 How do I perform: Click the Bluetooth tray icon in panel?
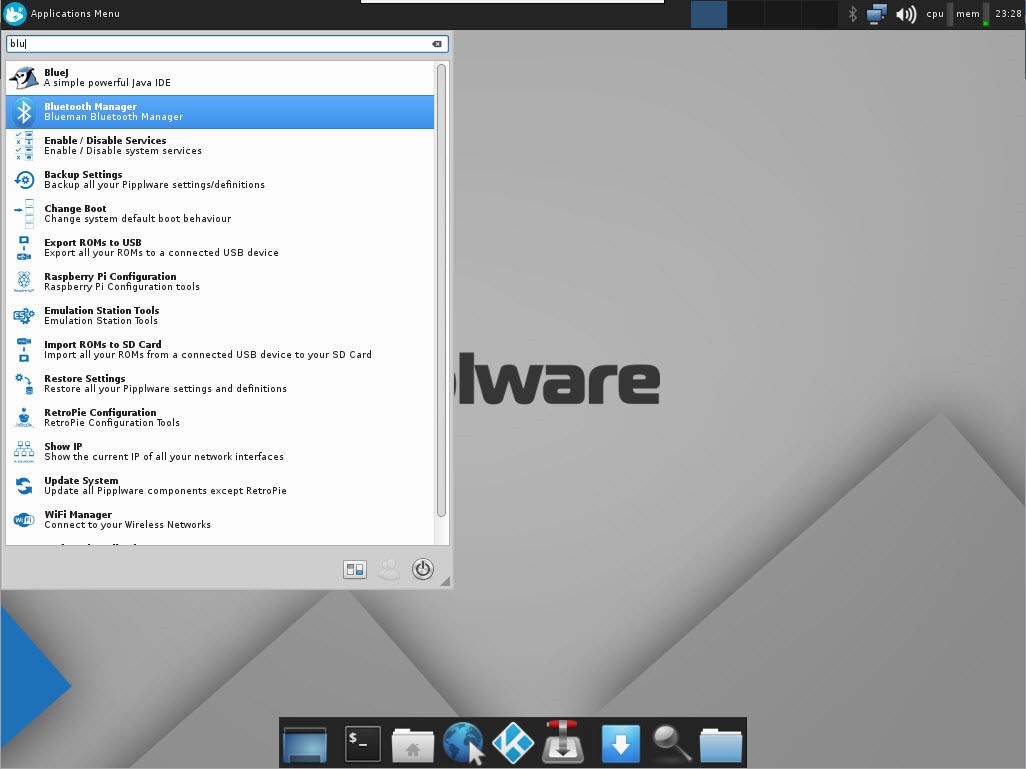coord(853,14)
